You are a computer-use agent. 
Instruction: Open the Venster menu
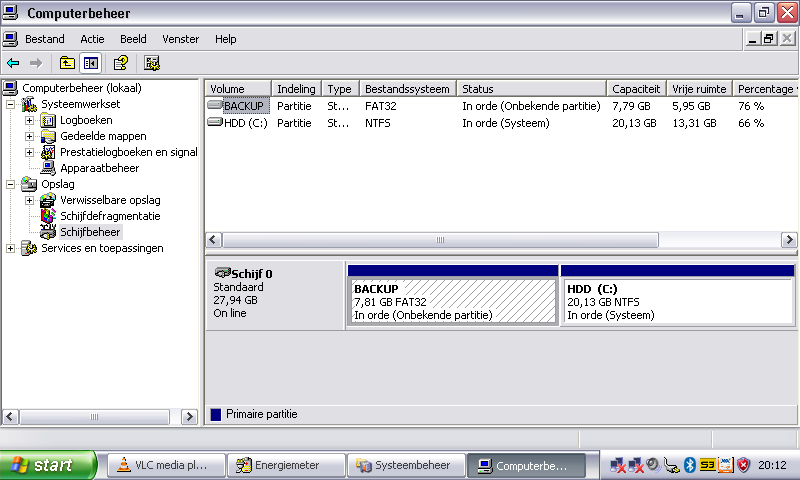pos(181,39)
